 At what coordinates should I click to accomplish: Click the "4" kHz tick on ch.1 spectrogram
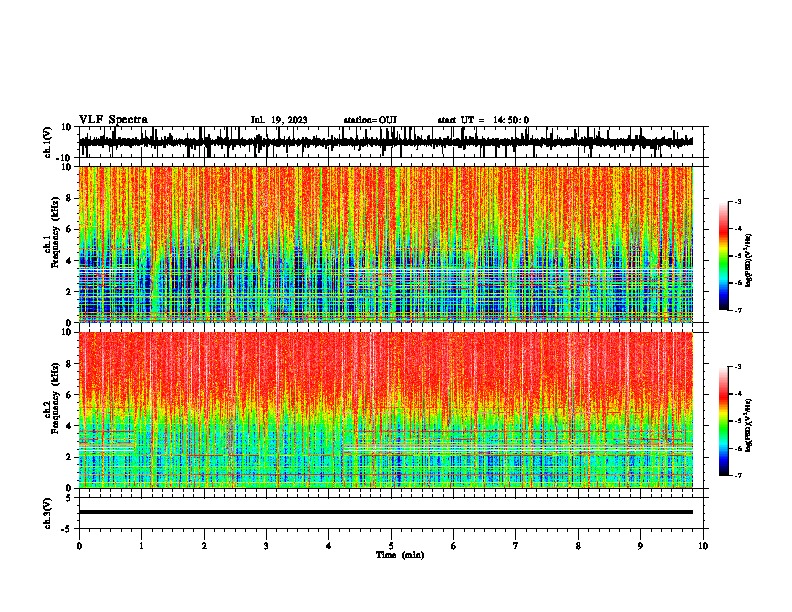pos(69,261)
